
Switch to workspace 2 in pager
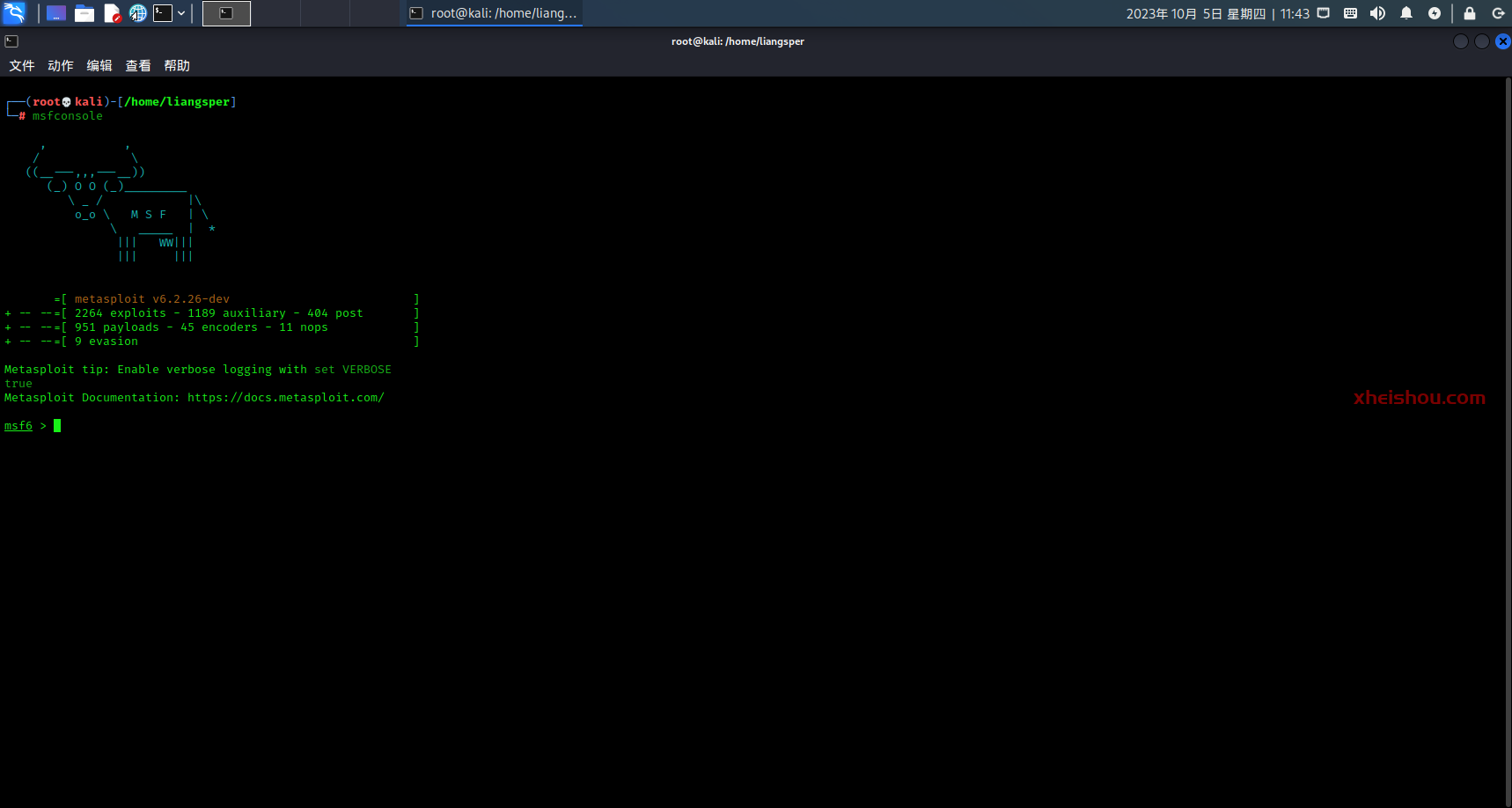pyautogui.click(x=275, y=13)
